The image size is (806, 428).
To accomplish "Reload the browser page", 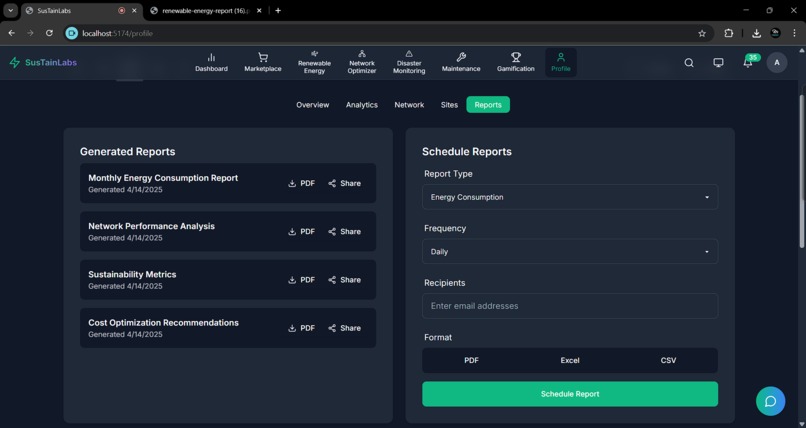I will 49,33.
